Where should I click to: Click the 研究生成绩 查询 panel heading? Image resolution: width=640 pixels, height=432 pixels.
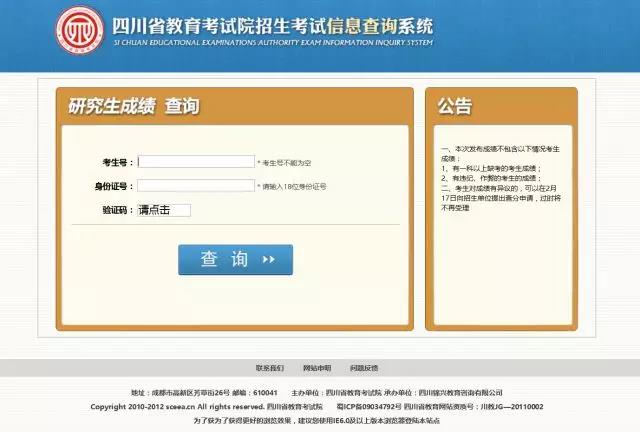point(133,106)
